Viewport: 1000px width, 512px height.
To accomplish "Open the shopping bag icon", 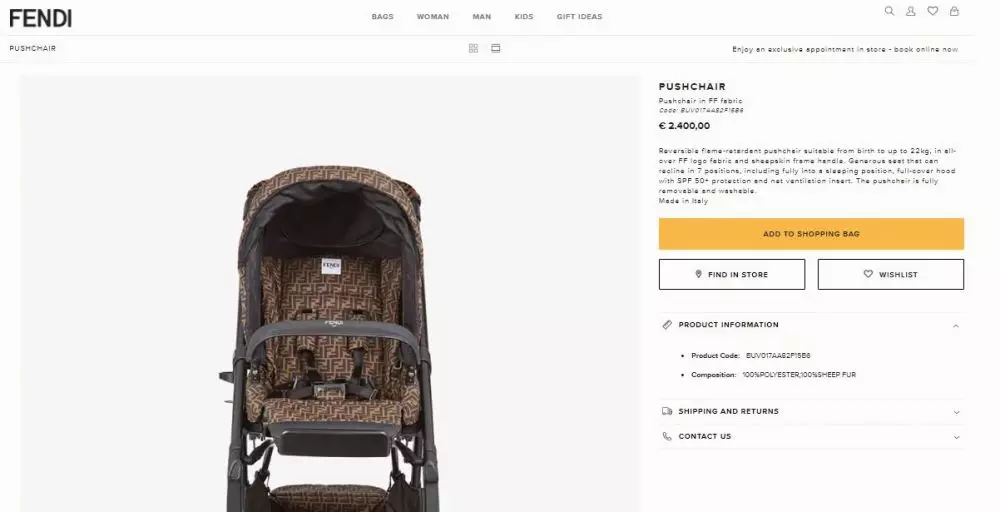I will coord(954,11).
